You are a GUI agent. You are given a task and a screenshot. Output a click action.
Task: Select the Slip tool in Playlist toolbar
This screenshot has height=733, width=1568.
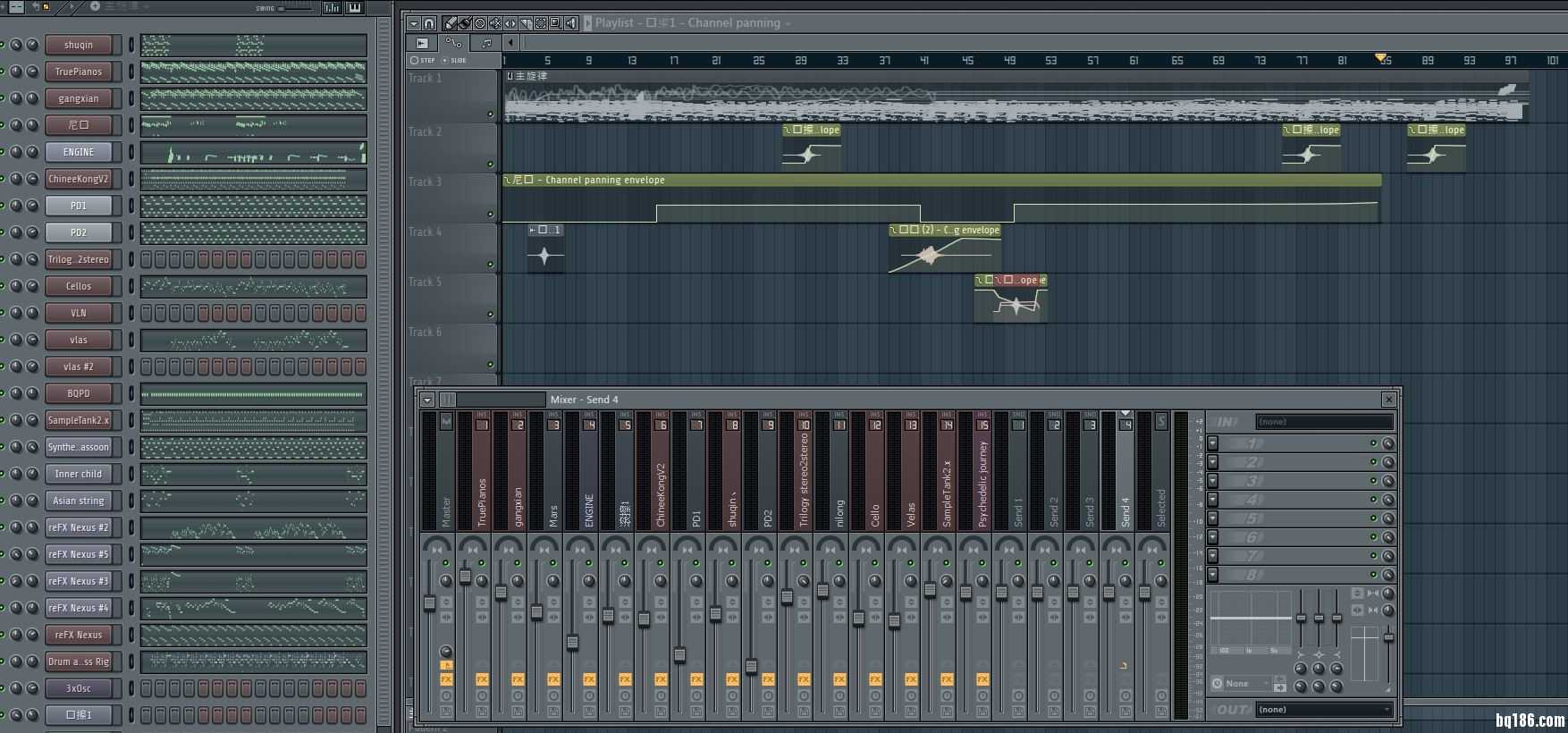510,23
